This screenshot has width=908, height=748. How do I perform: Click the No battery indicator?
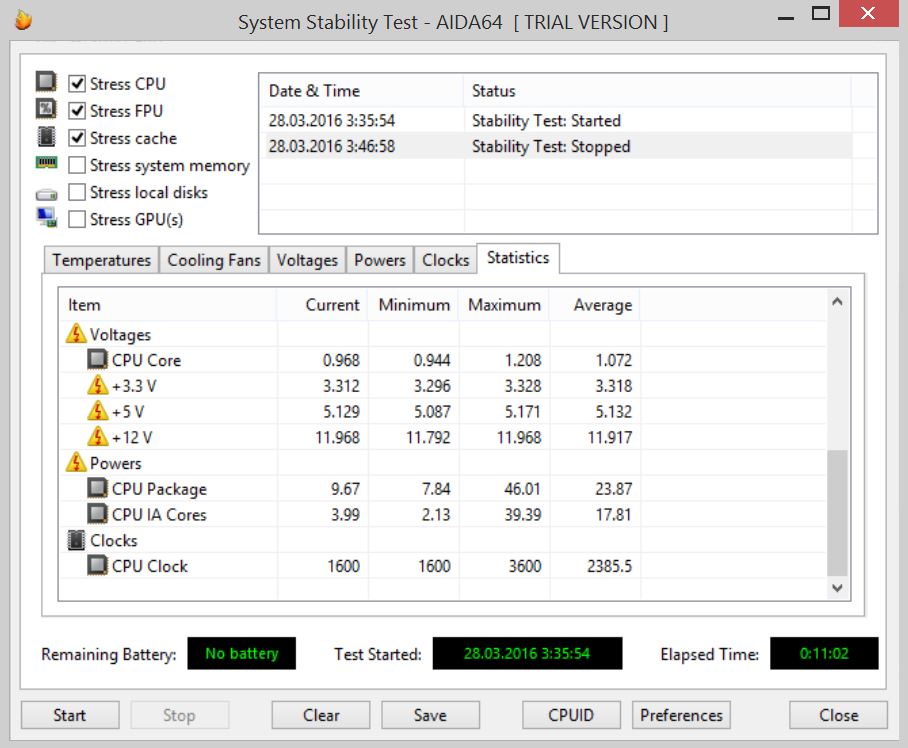click(241, 654)
